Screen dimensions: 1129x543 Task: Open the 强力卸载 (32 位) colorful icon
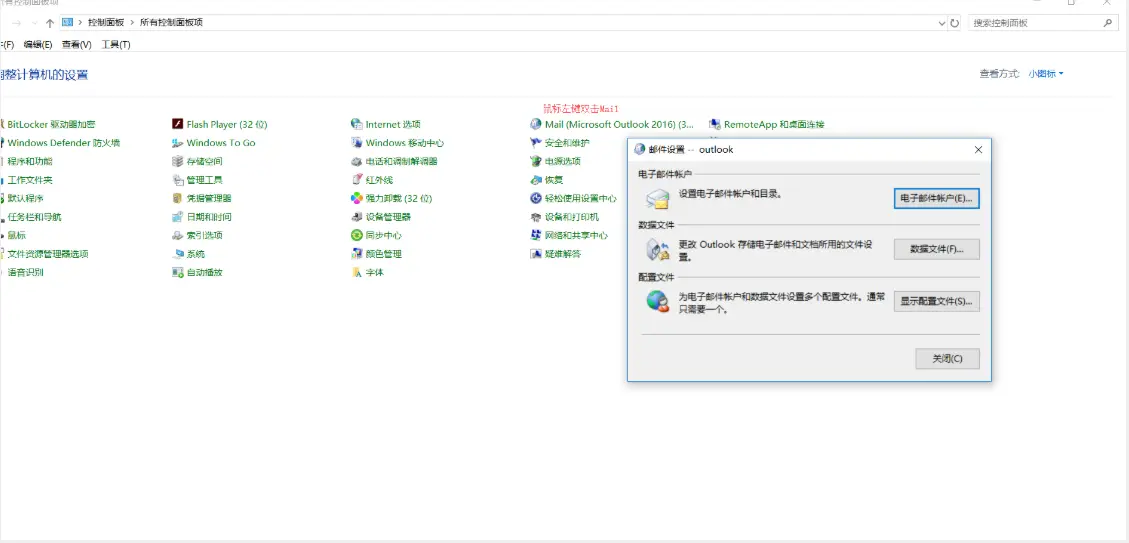pos(356,198)
